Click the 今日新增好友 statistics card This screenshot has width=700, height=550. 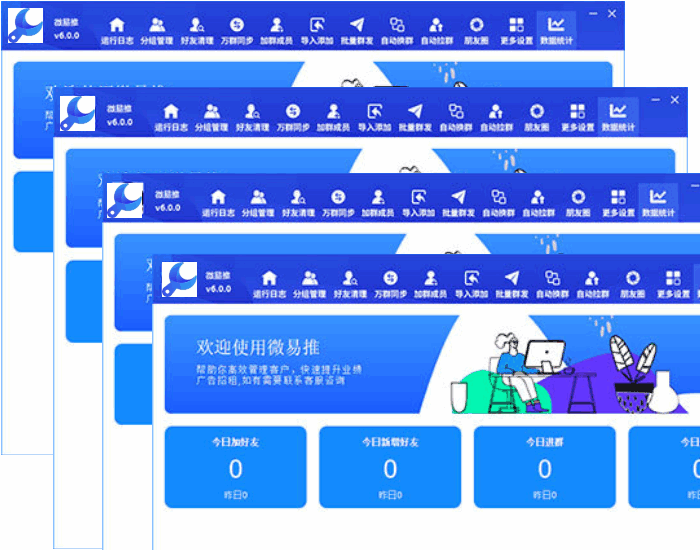coord(390,467)
